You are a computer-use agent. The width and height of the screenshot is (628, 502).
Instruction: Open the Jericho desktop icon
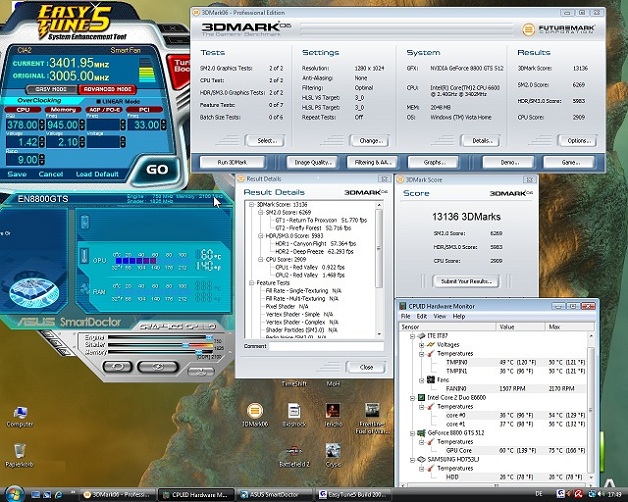(333, 411)
